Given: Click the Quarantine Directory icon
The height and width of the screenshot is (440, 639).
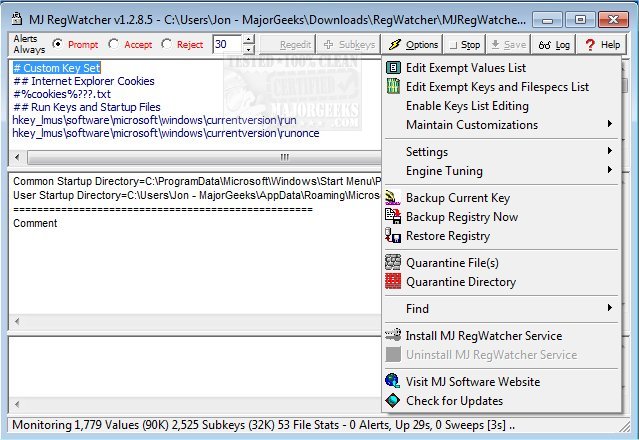Looking at the screenshot, I should pyautogui.click(x=393, y=282).
